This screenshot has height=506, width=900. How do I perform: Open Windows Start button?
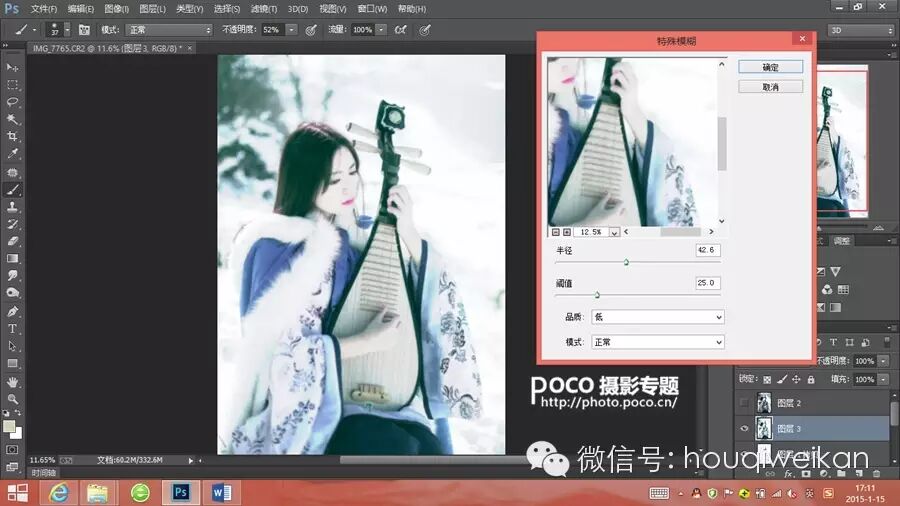17,493
